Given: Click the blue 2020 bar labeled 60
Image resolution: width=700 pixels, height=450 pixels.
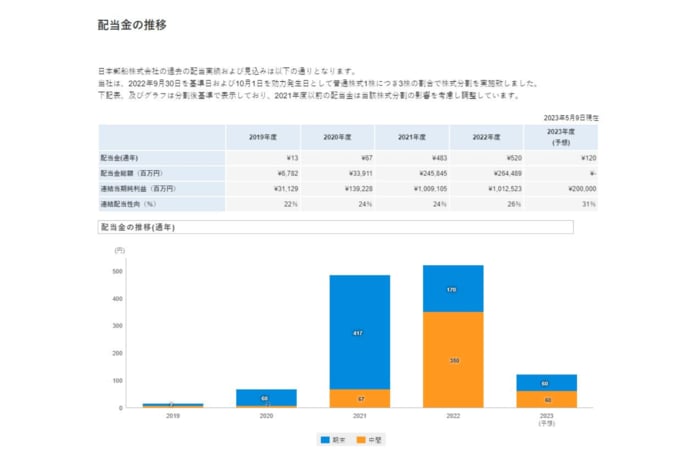Looking at the screenshot, I should point(266,397).
